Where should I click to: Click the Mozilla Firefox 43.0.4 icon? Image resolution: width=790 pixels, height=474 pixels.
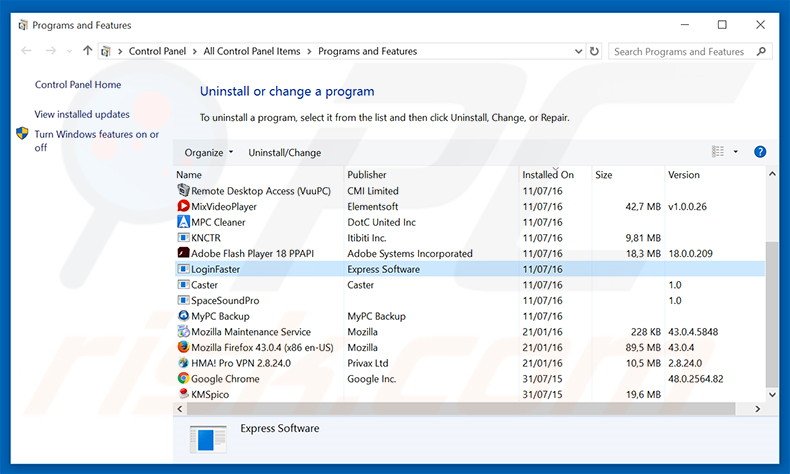tap(183, 347)
